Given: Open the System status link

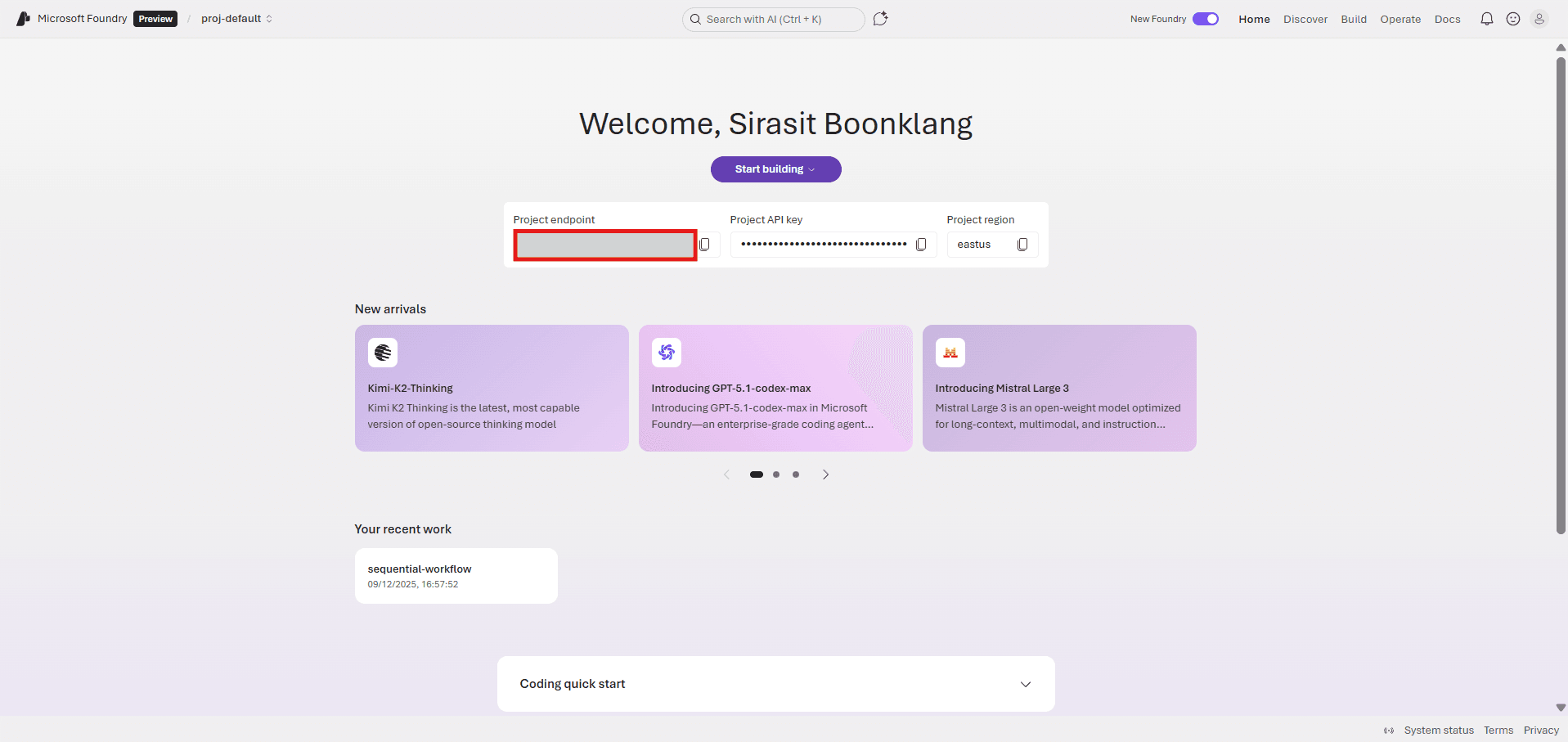Looking at the screenshot, I should coord(1439,731).
